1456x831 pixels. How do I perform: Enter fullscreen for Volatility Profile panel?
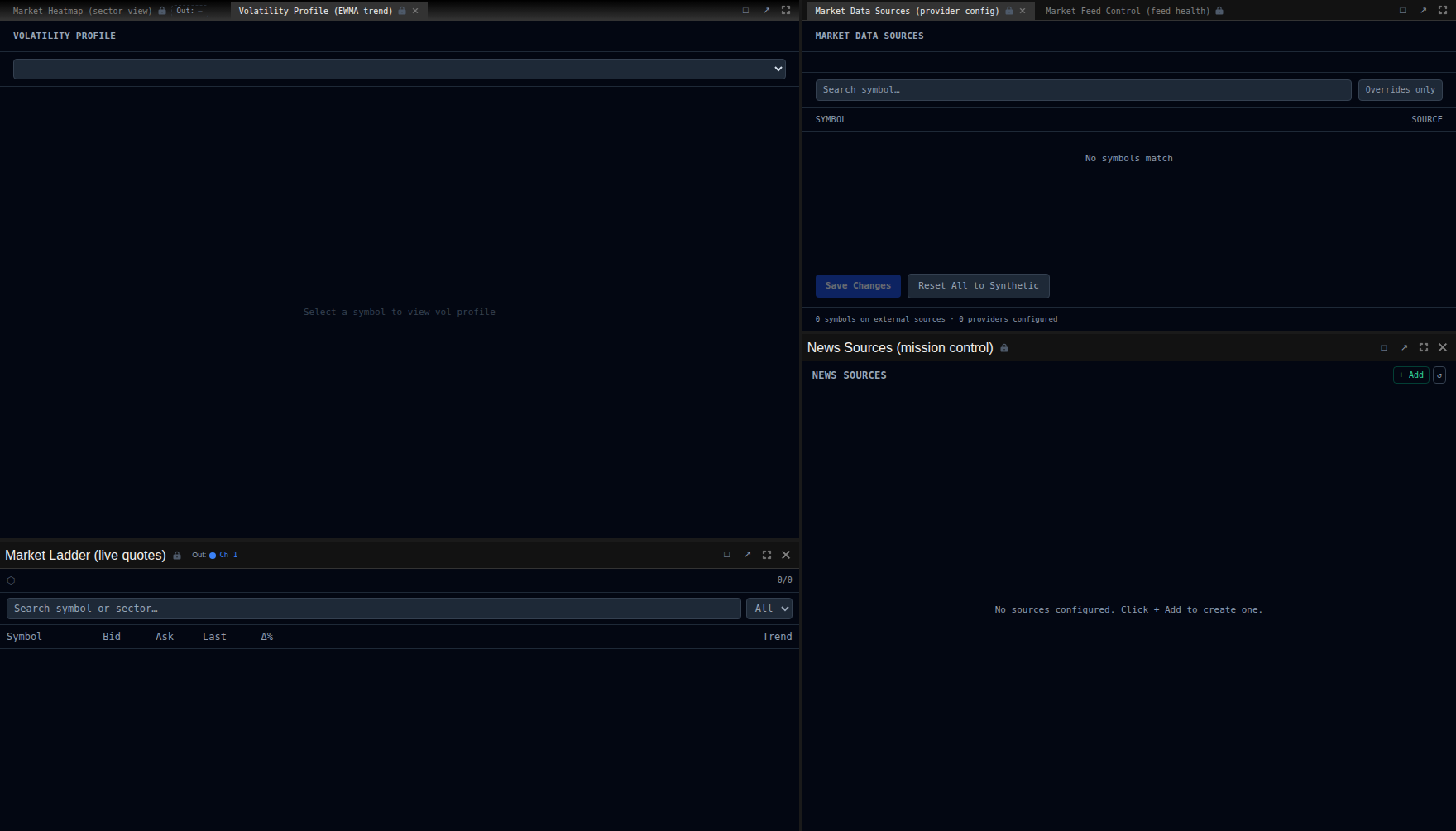pos(786,11)
